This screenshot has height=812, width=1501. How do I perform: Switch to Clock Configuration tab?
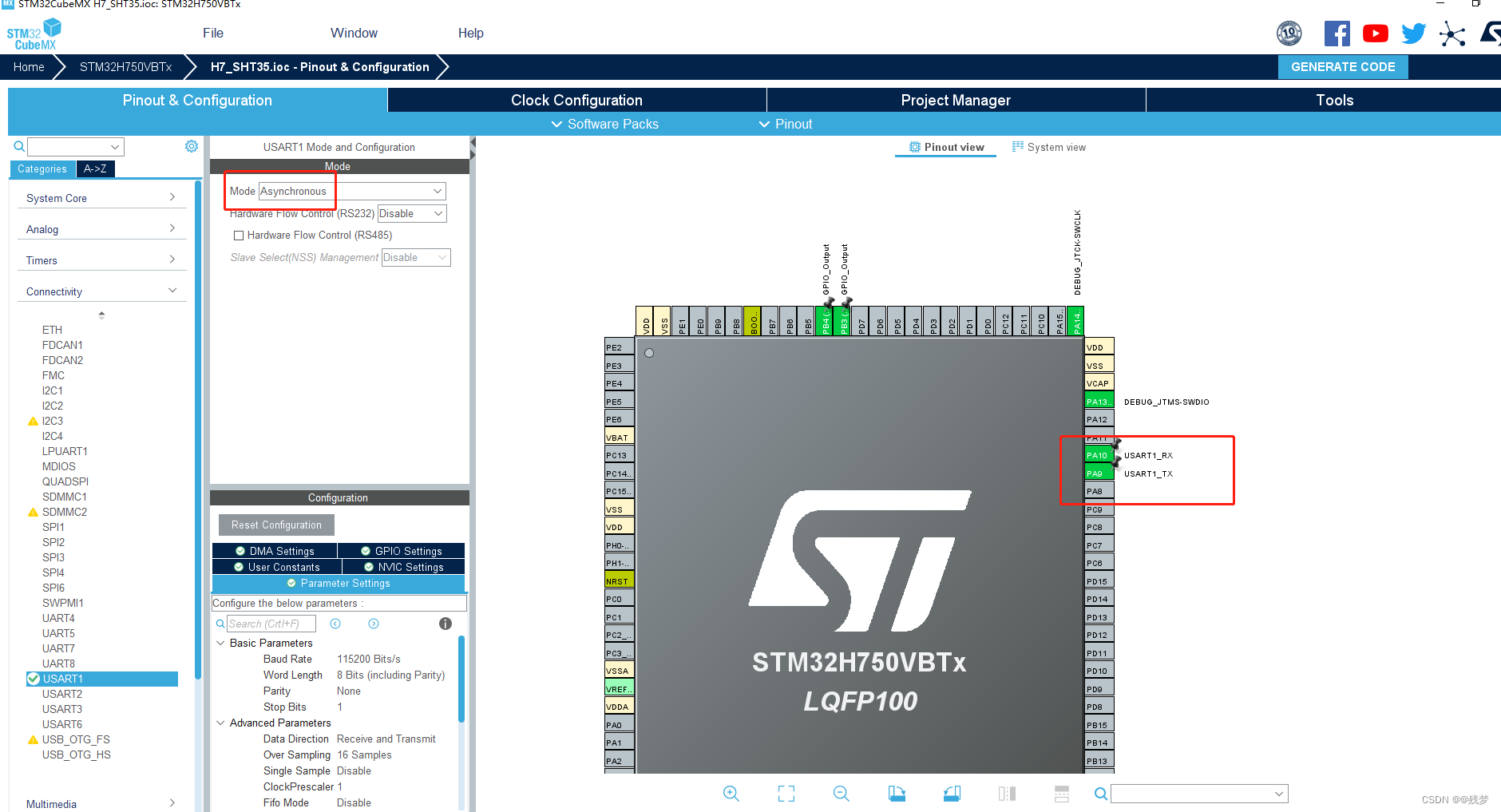(576, 100)
